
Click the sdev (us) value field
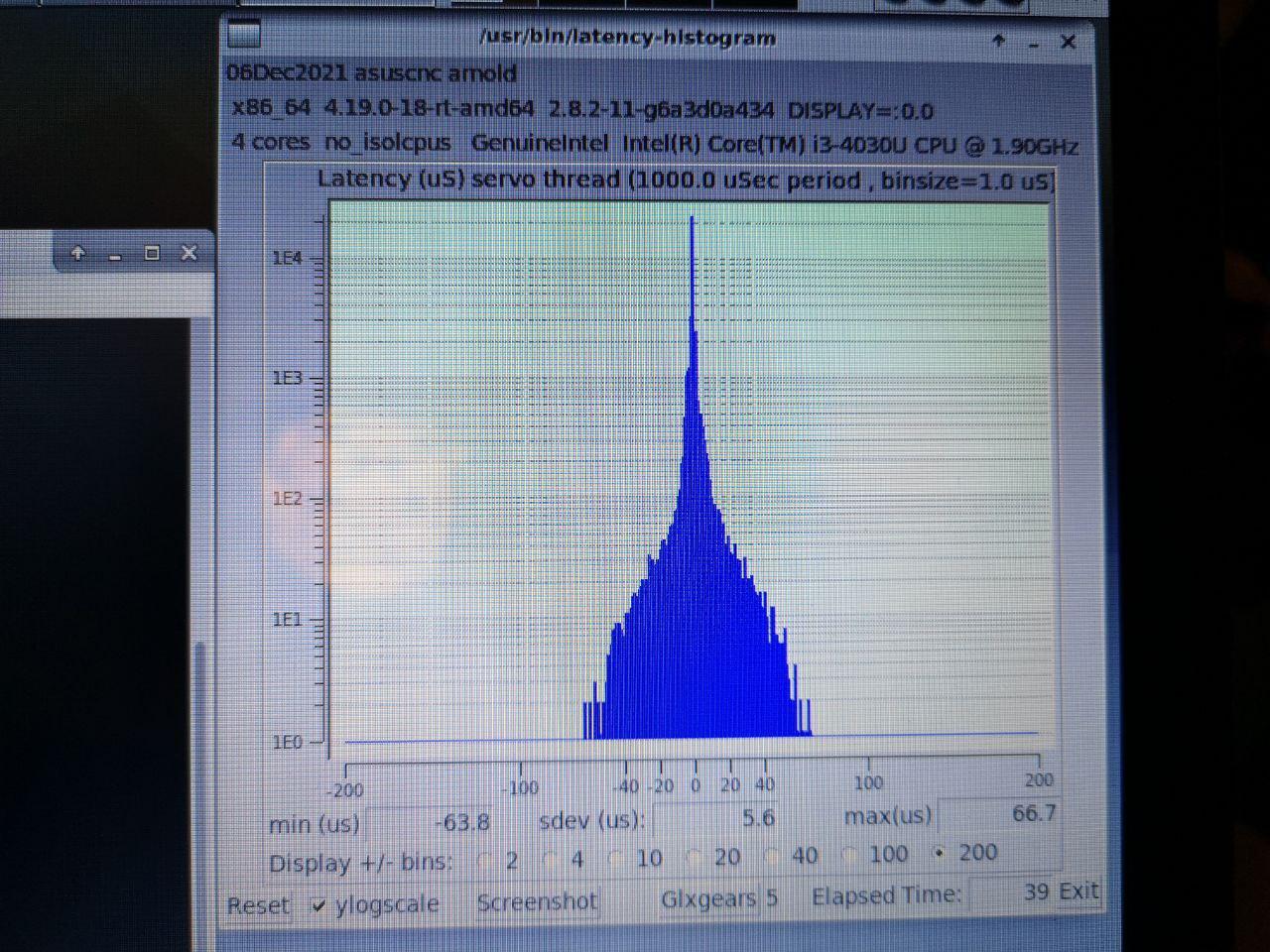coord(716,818)
